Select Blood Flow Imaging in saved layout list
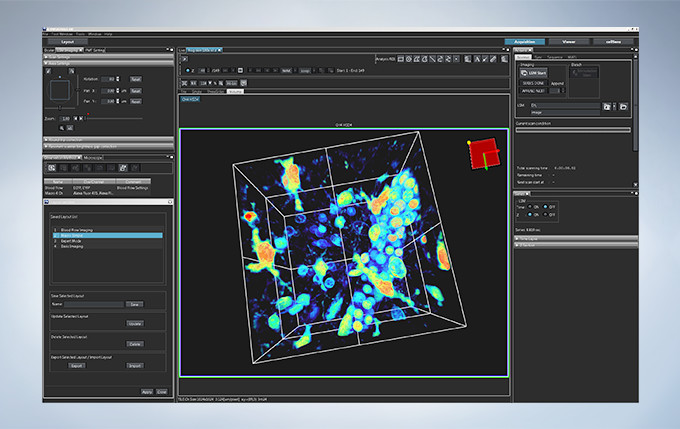 point(77,229)
